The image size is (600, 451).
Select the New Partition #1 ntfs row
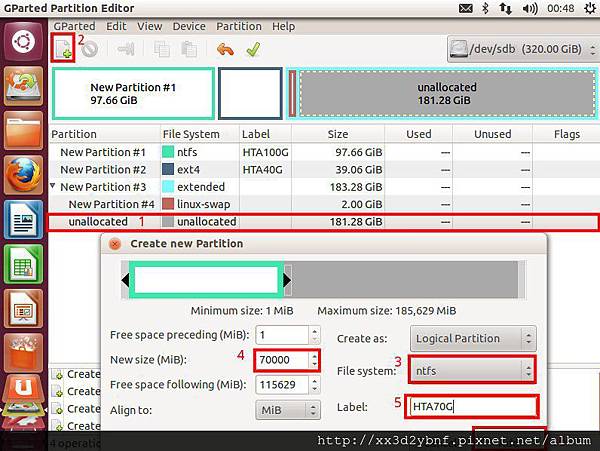click(x=324, y=152)
